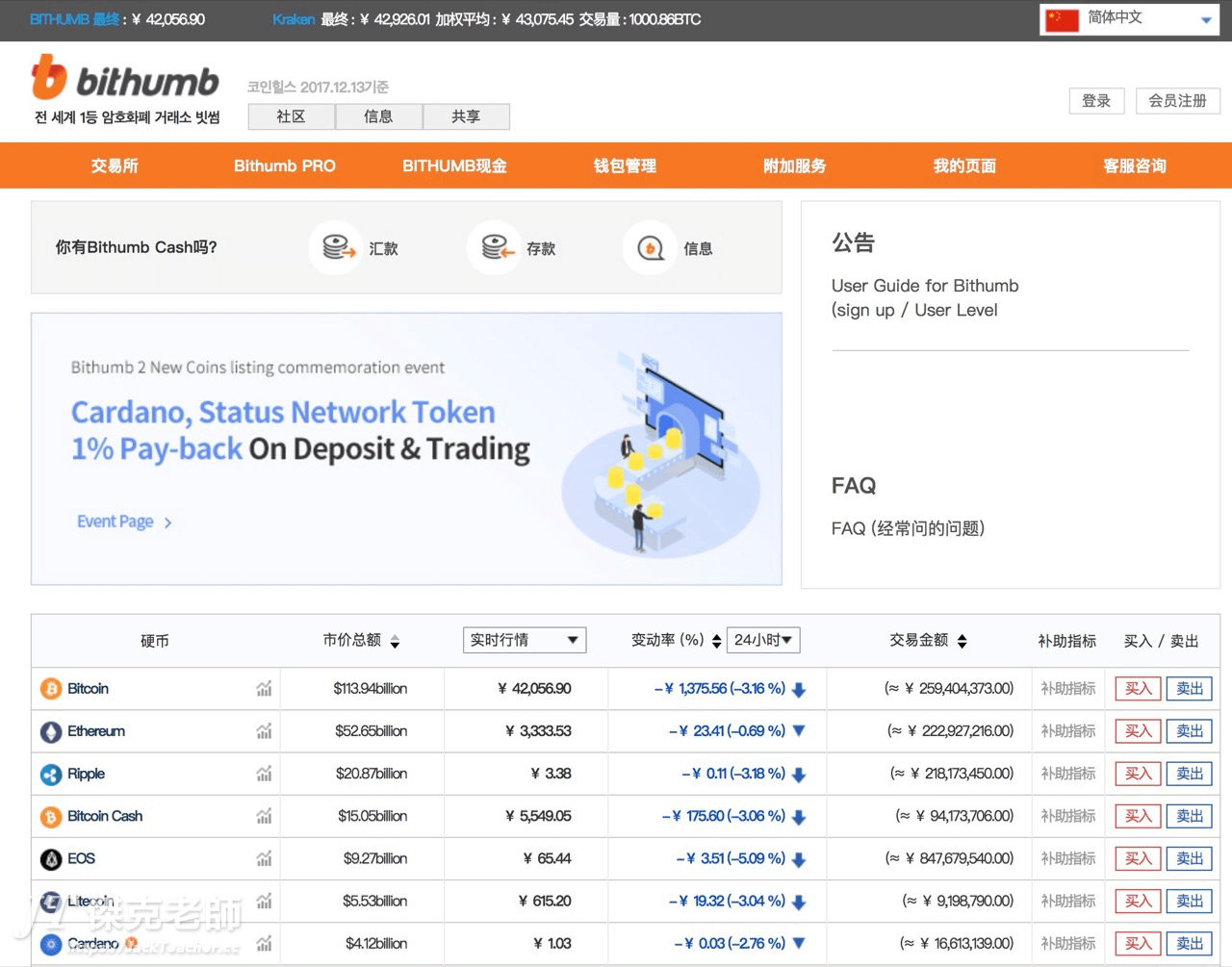The width and height of the screenshot is (1232, 967).
Task: Open the FAQ (经常问的问题) link
Action: click(x=908, y=528)
